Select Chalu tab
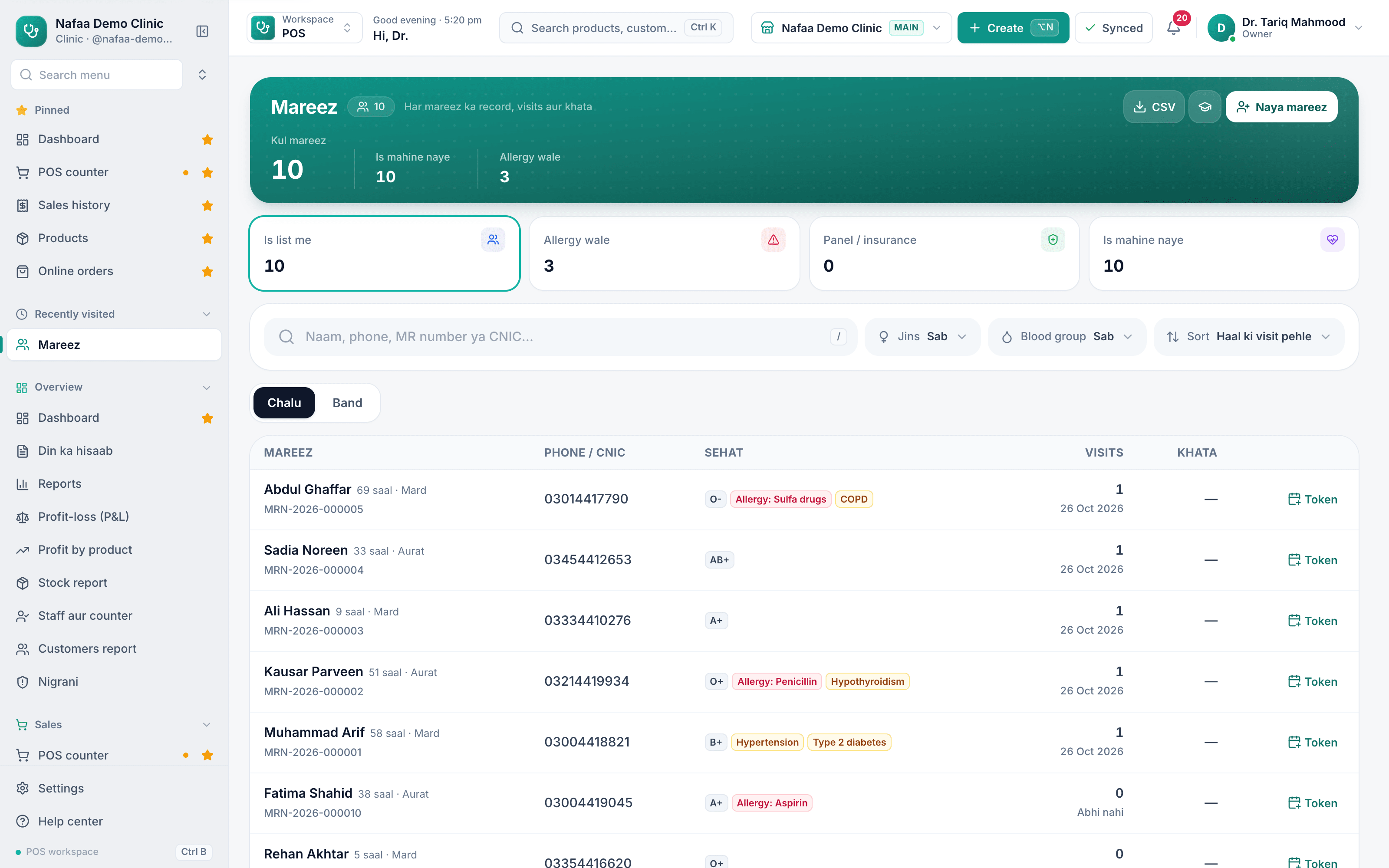This screenshot has width=1389, height=868. (284, 402)
